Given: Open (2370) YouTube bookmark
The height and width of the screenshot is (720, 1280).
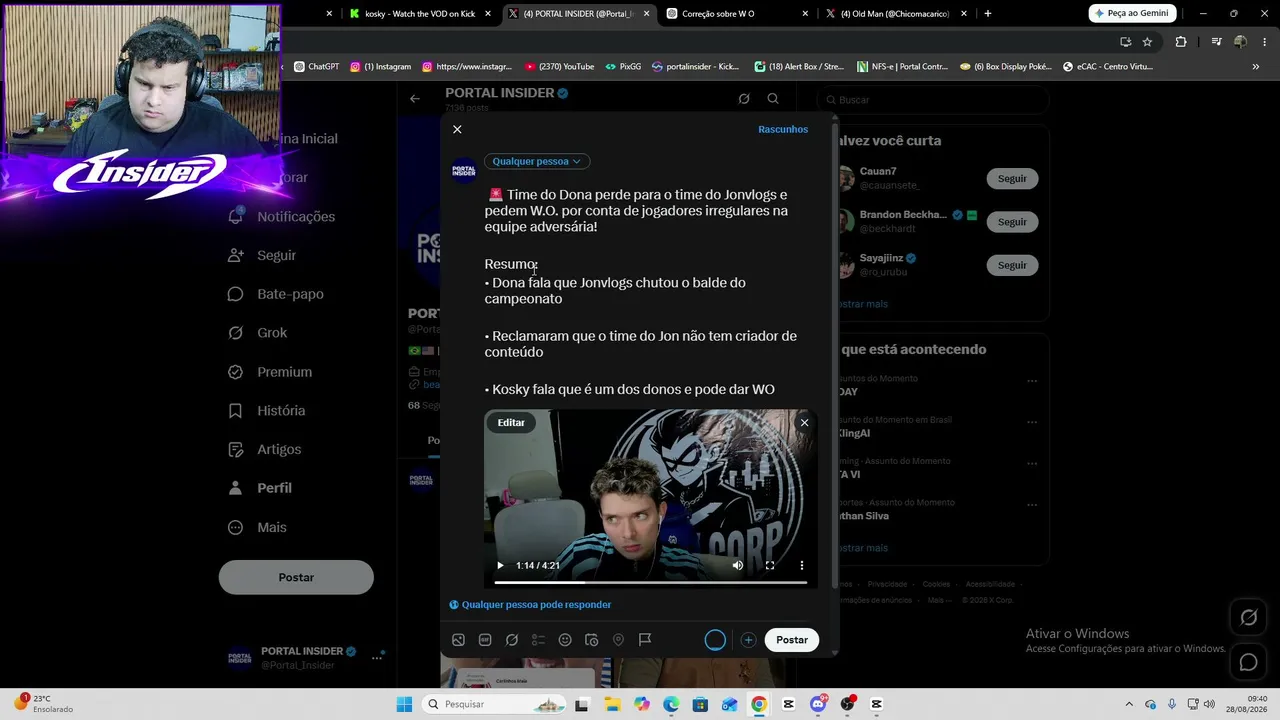Looking at the screenshot, I should (559, 67).
